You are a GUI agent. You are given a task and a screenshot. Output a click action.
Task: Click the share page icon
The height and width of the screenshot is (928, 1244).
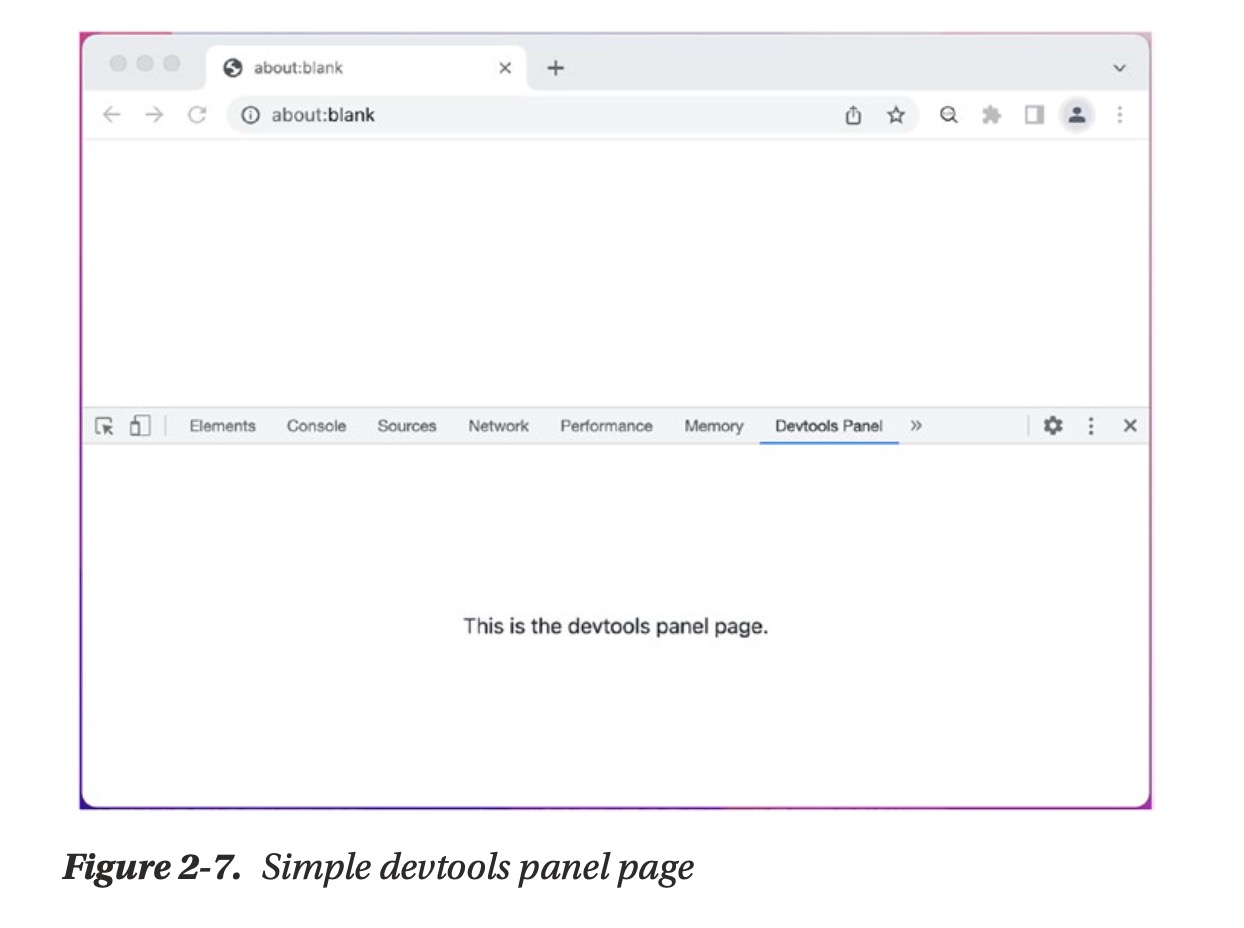(853, 115)
